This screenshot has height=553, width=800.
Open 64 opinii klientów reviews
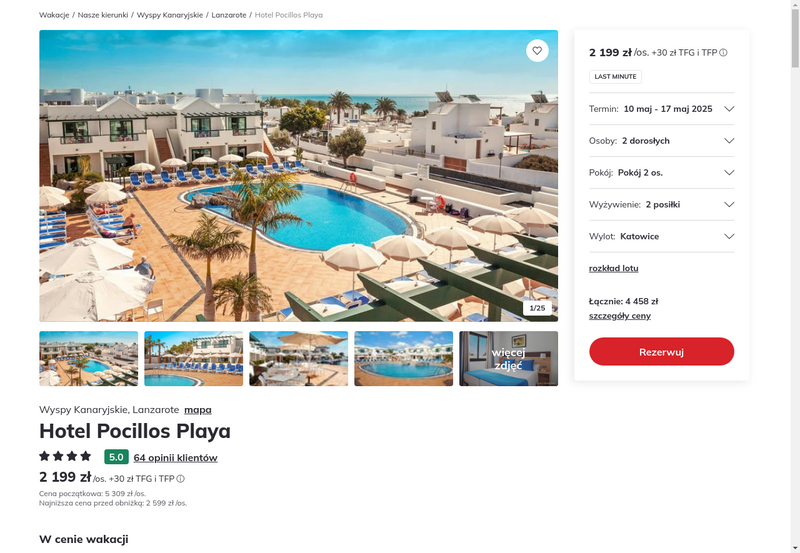click(x=176, y=458)
